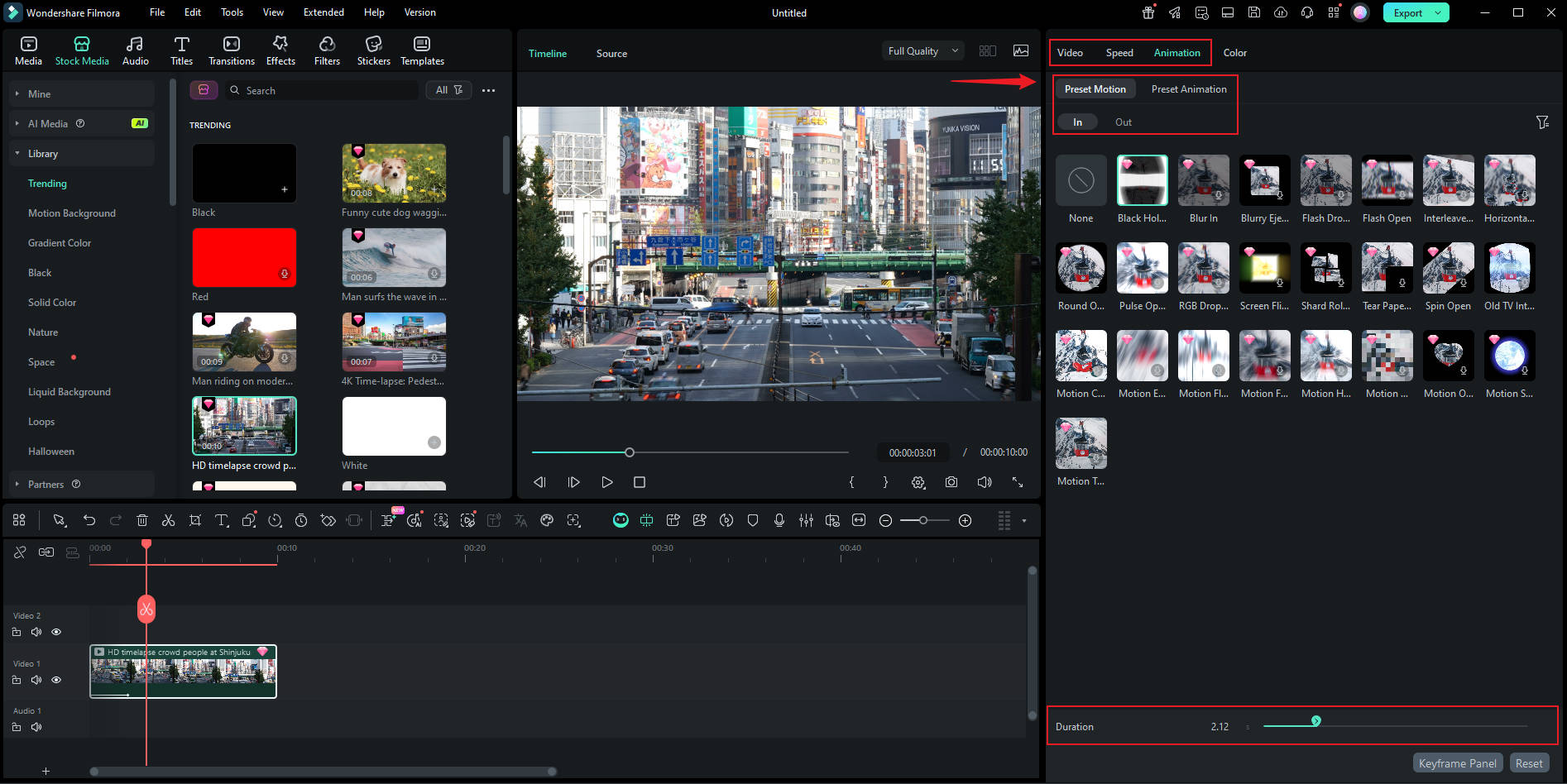The height and width of the screenshot is (784, 1567).
Task: Click the snapshot camera icon
Action: [x=951, y=482]
